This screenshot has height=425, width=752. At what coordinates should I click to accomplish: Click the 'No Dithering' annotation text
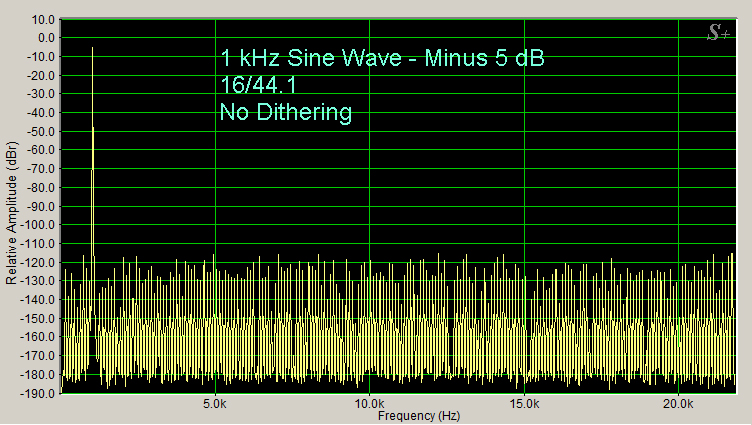point(285,112)
